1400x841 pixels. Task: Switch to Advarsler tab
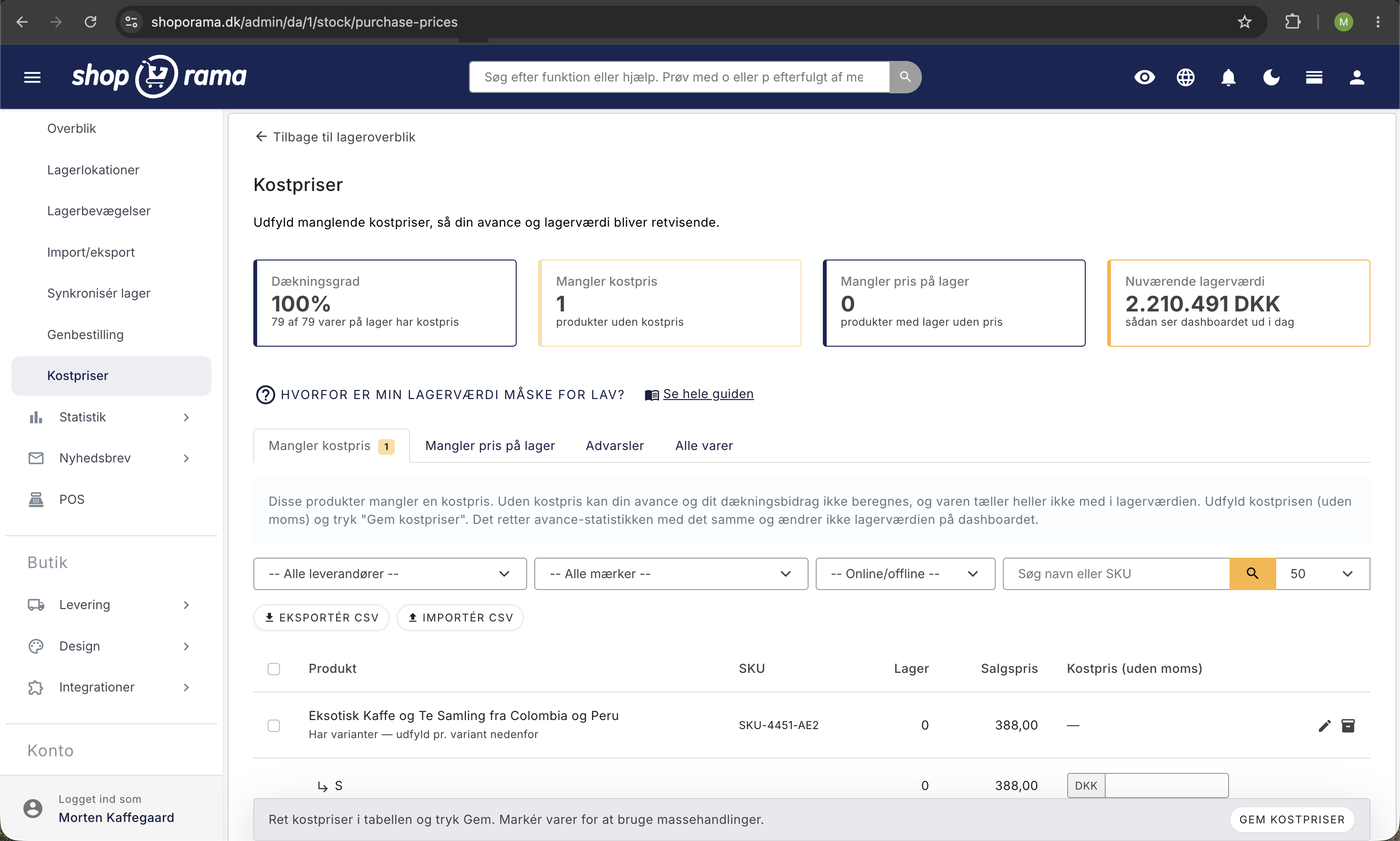coord(615,446)
